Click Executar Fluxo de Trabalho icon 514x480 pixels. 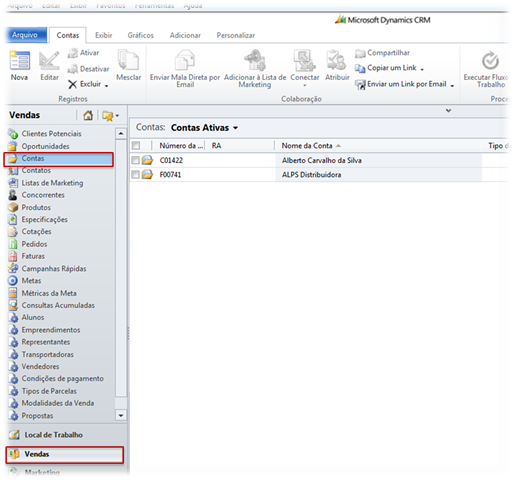pos(490,61)
